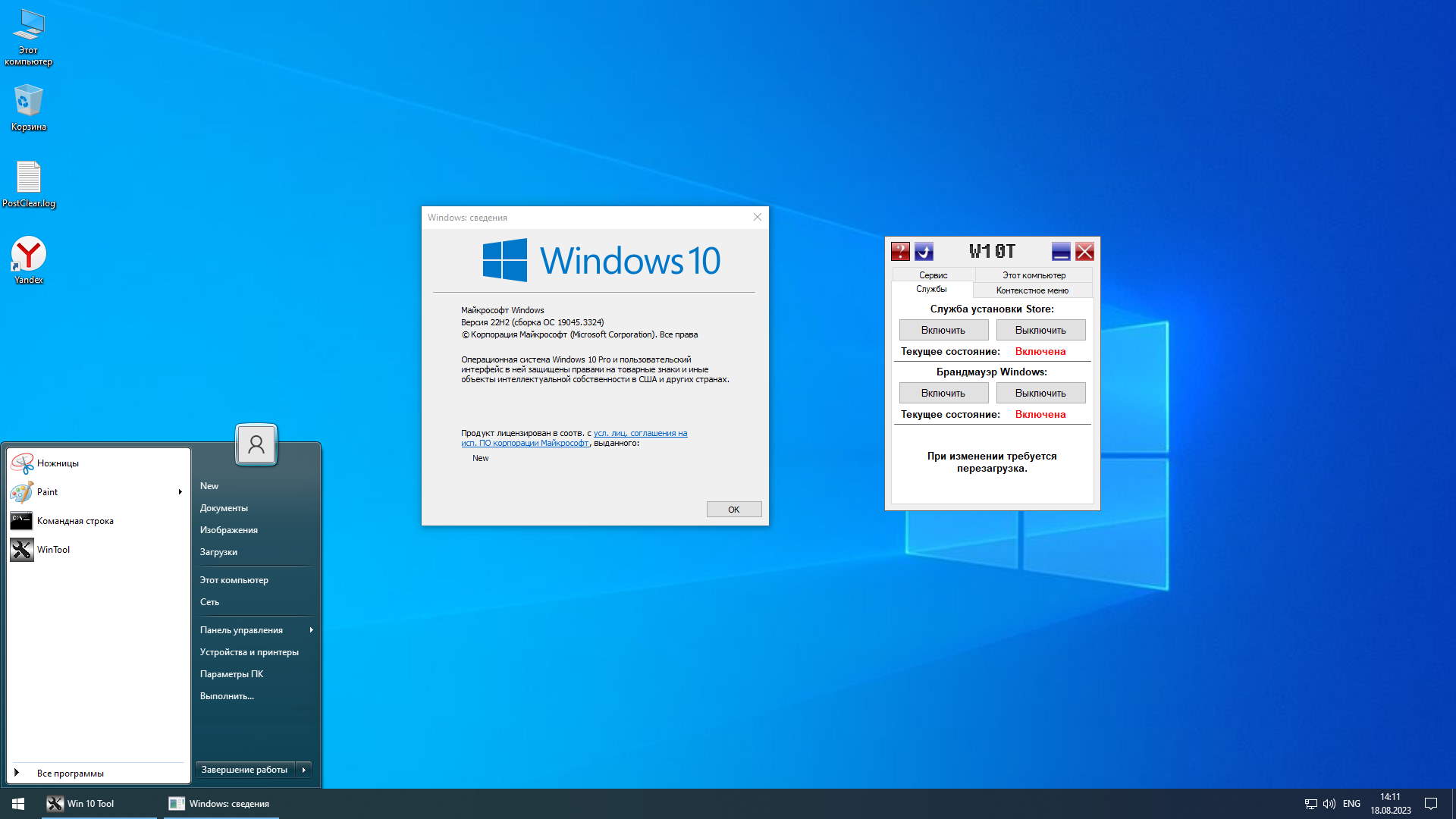Switch to the Сервис tab in W10T

coord(933,275)
